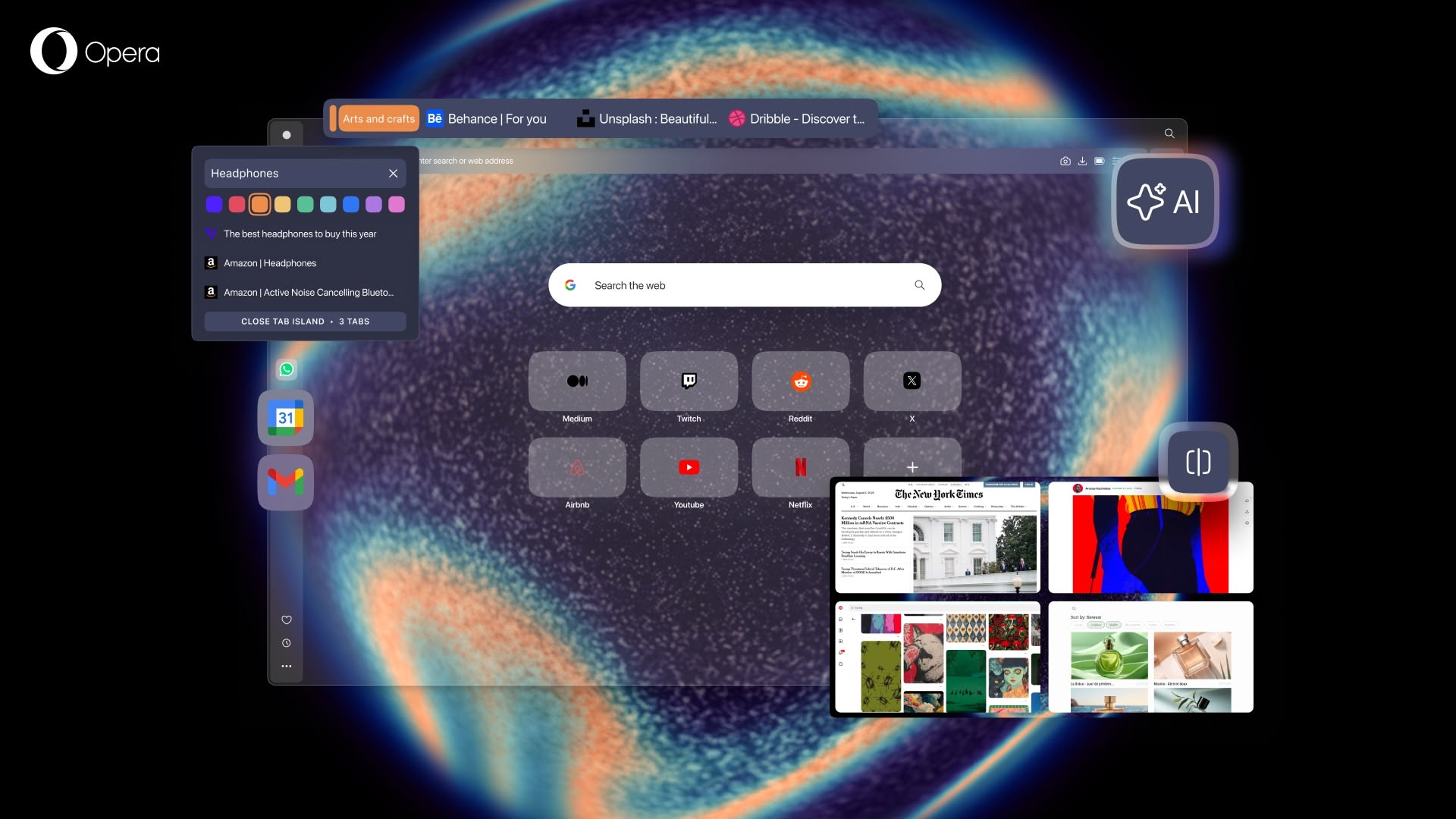The width and height of the screenshot is (1456, 819).
Task: Open the downloads icon in the toolbar
Action: 1082,161
